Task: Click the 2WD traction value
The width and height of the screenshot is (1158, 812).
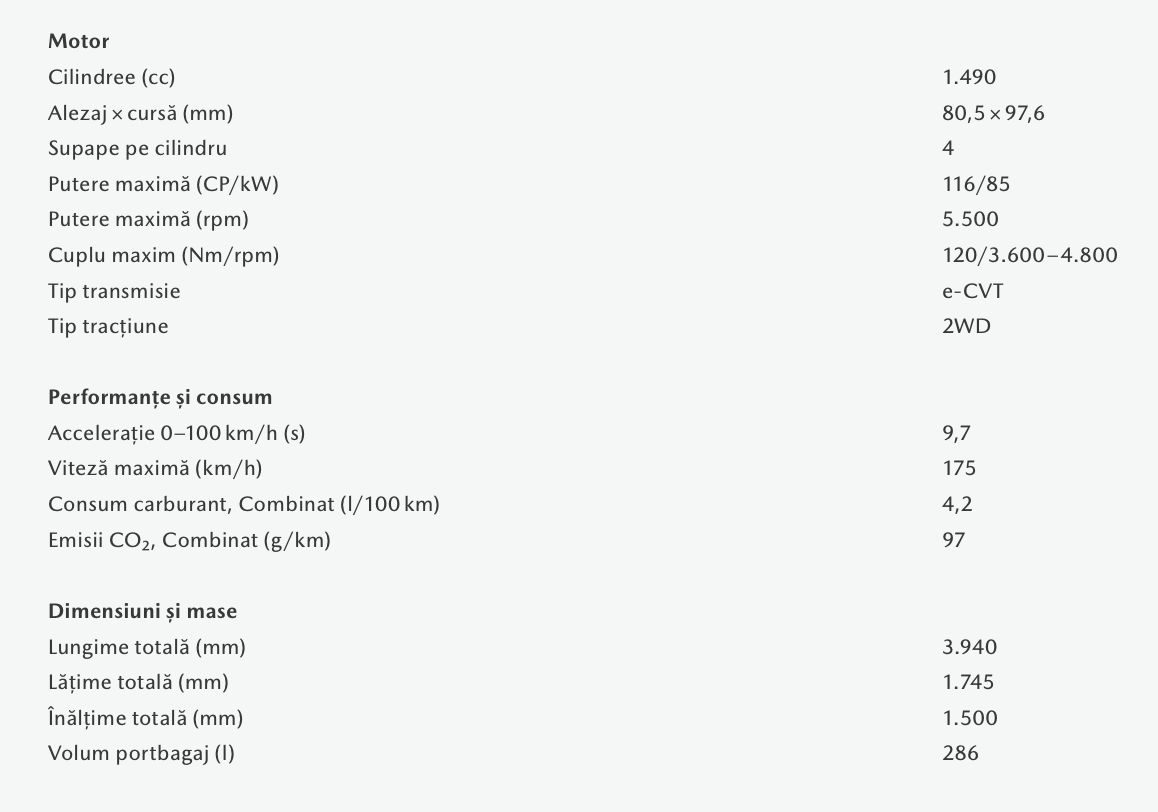Action: pos(966,327)
